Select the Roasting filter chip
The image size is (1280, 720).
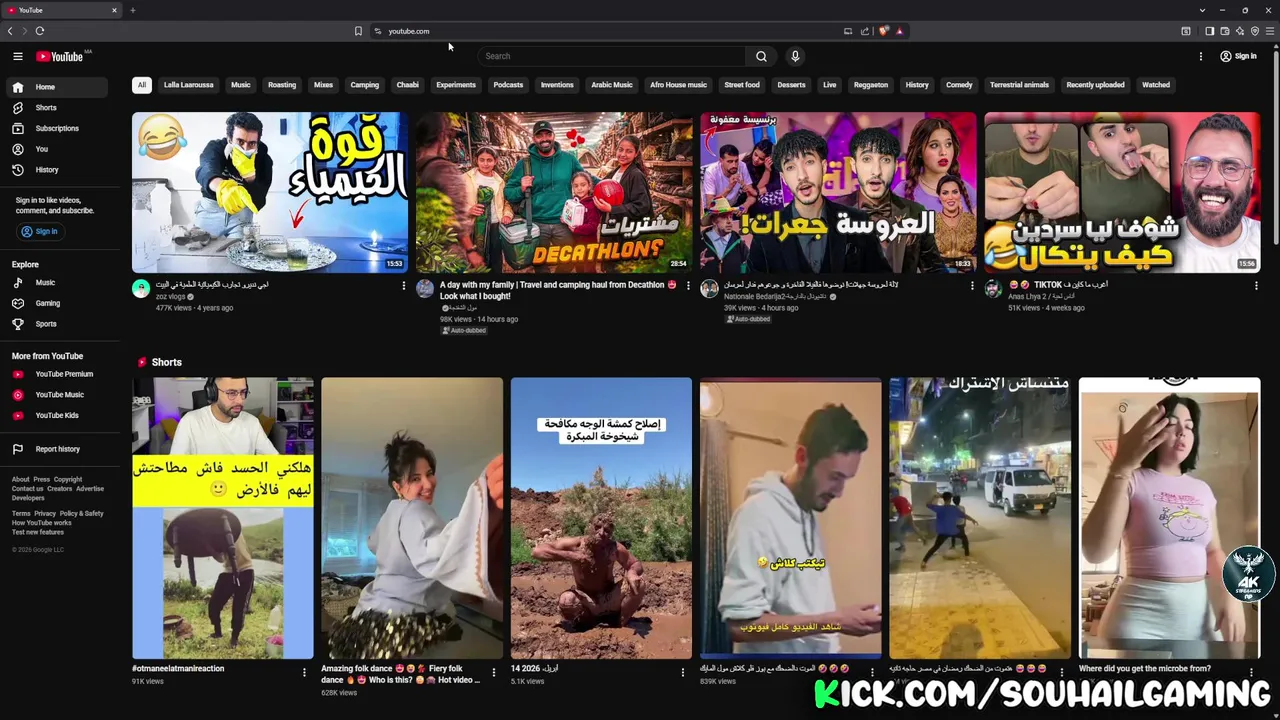point(281,85)
